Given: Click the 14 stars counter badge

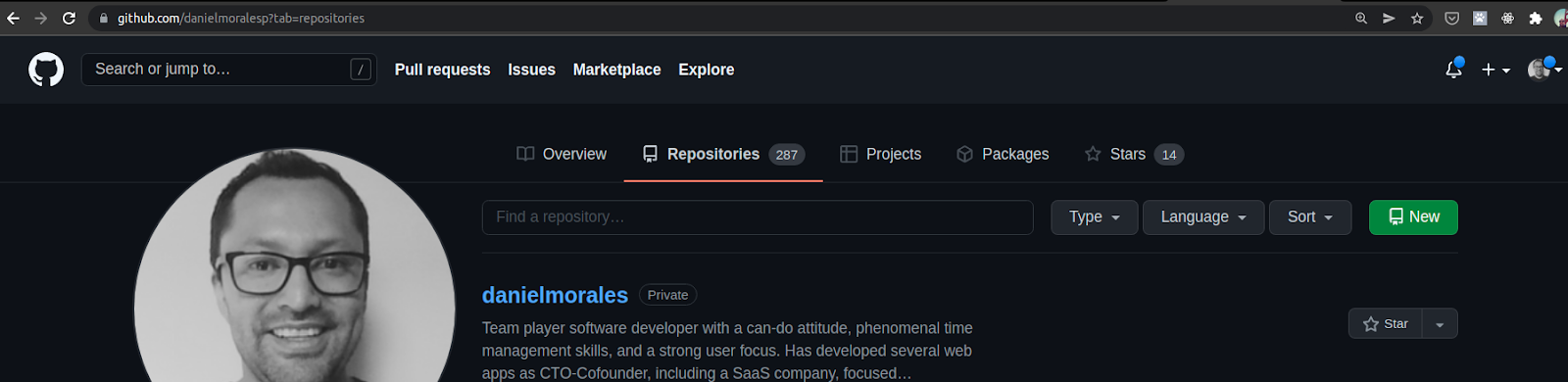Looking at the screenshot, I should [x=1169, y=155].
